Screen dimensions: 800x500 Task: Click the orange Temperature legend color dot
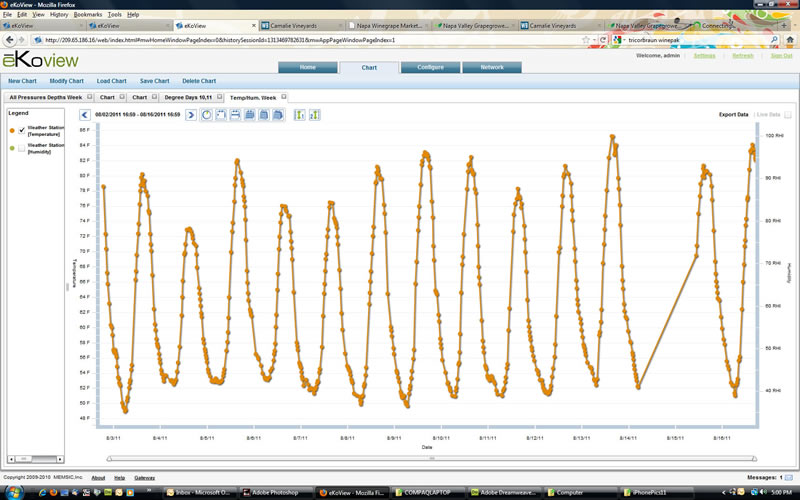[12, 129]
